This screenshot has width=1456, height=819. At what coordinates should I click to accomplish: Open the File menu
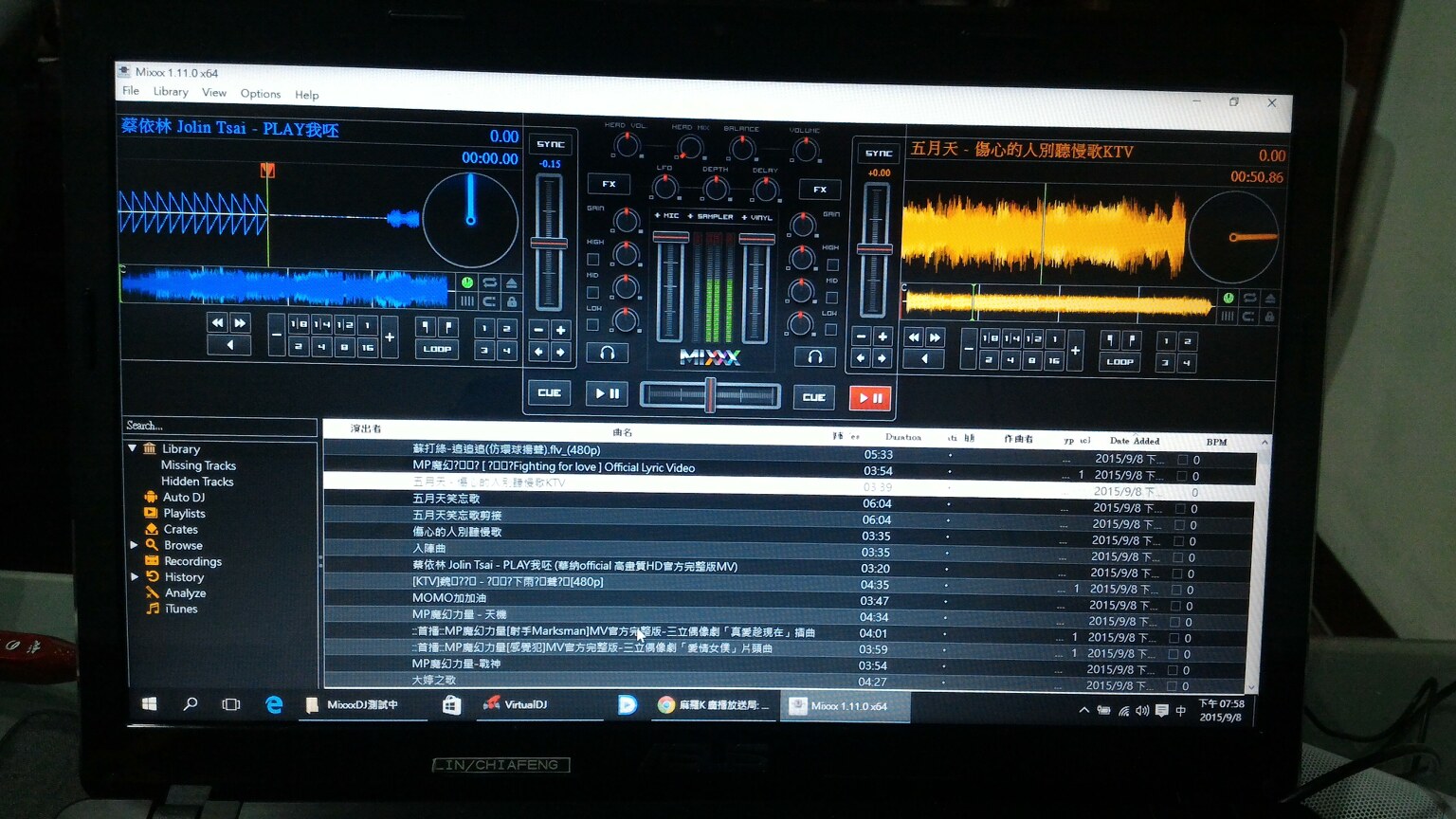tap(131, 91)
